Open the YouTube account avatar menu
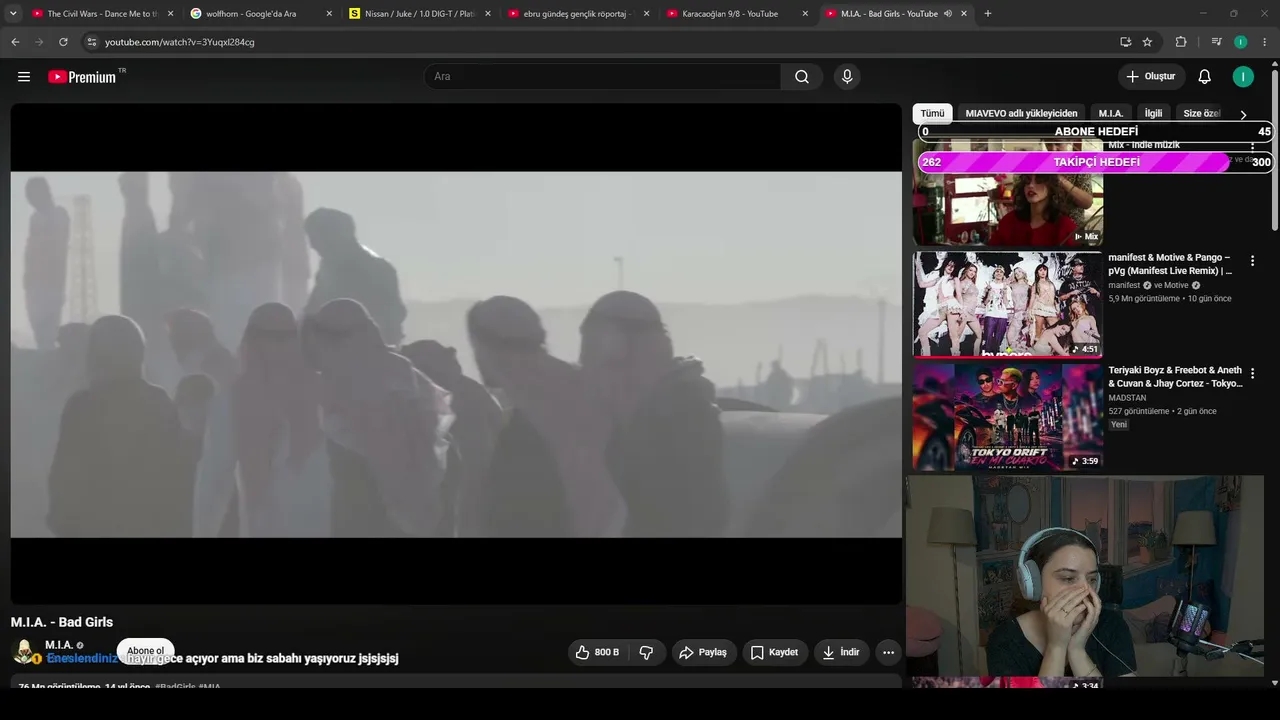The height and width of the screenshot is (720, 1280). [1243, 77]
